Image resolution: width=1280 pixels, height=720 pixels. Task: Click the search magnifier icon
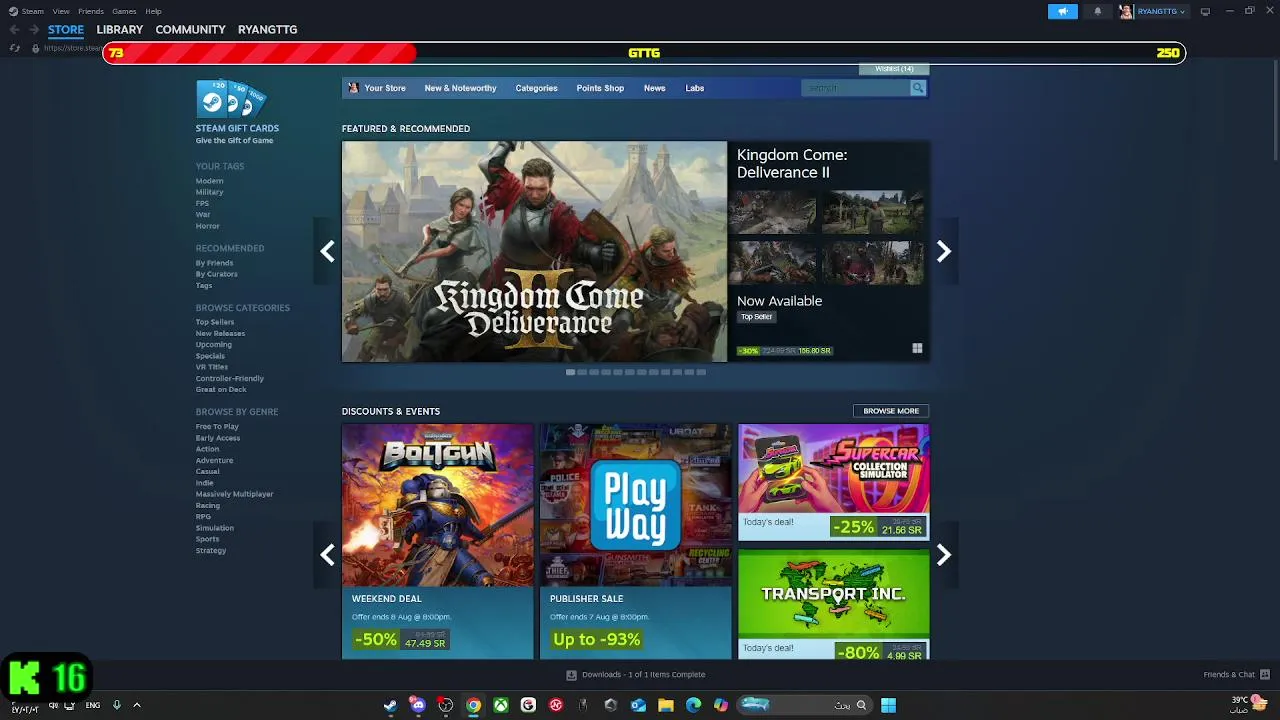[x=917, y=88]
